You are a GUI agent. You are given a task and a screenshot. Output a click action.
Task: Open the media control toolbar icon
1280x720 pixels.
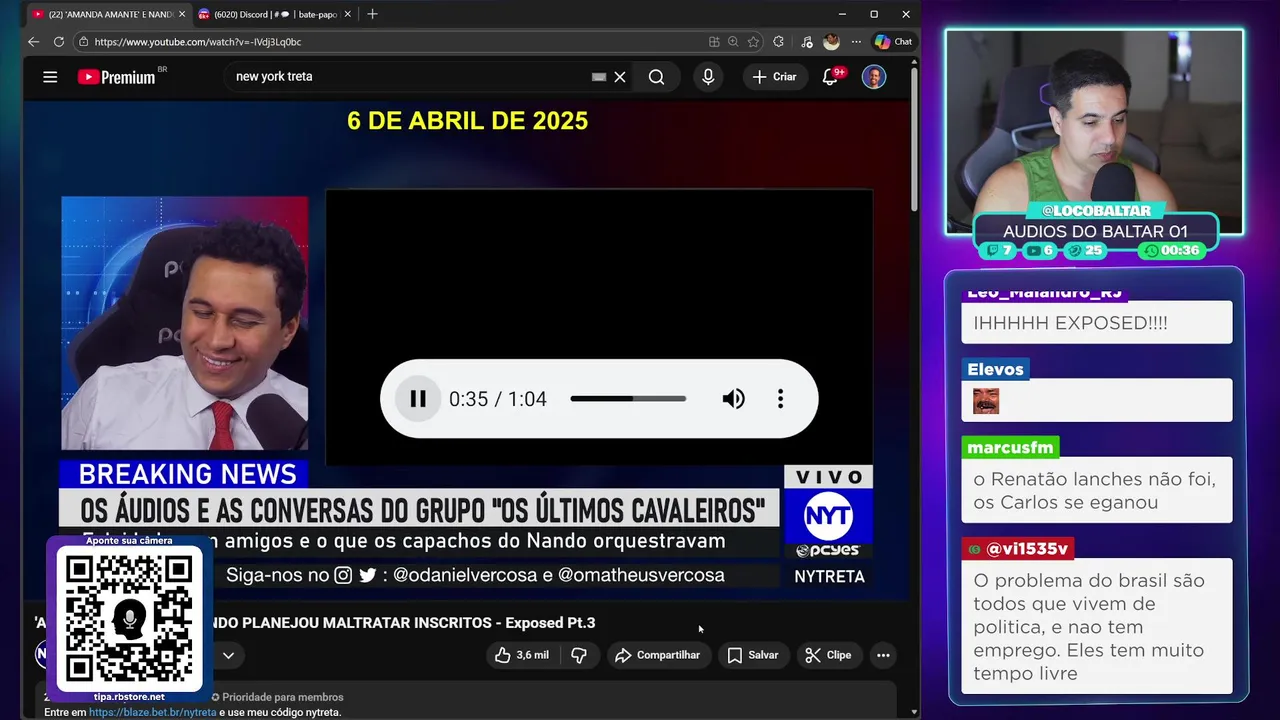click(x=807, y=42)
